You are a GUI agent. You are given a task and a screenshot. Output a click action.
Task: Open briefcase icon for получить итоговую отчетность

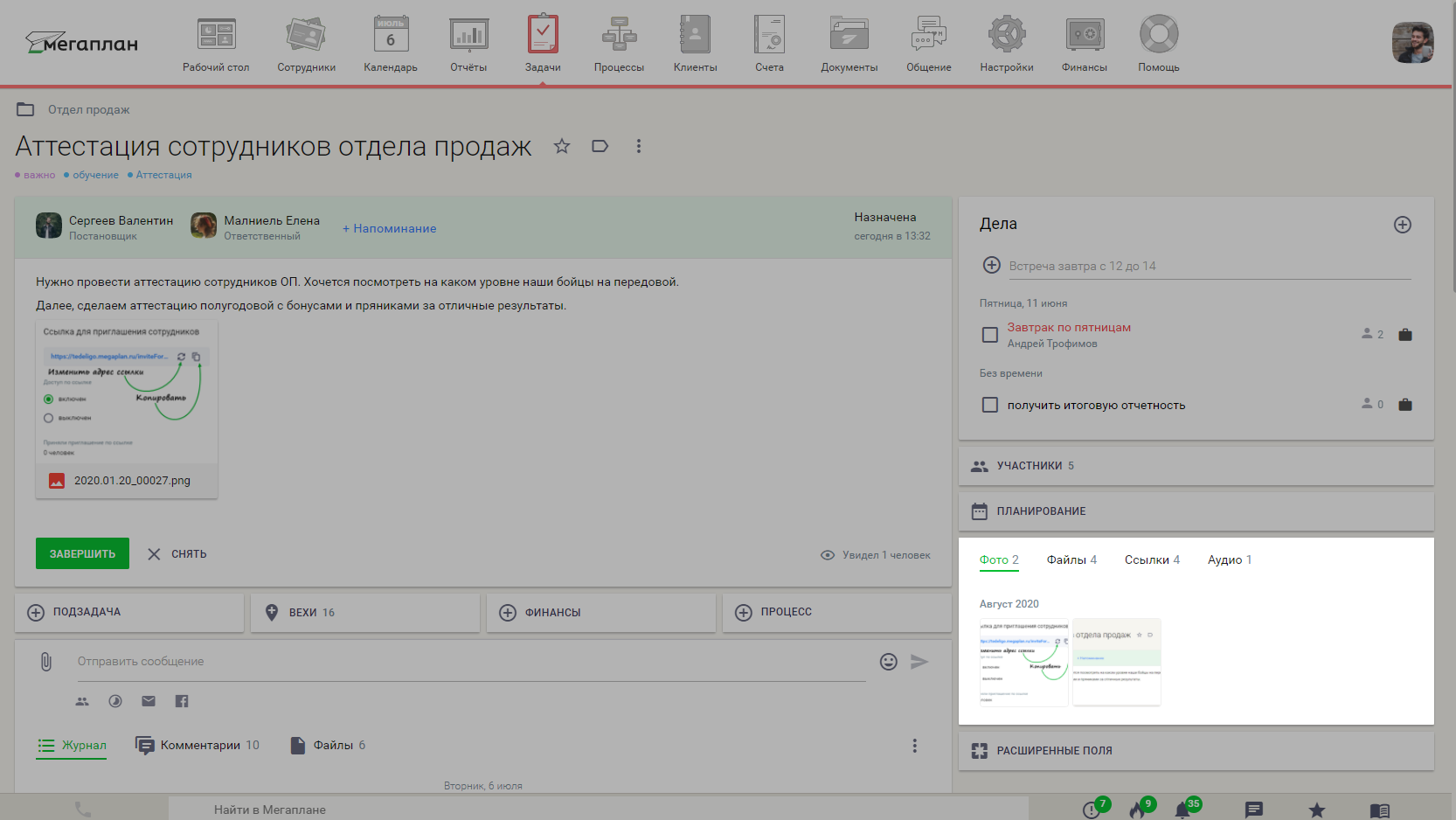pos(1405,405)
